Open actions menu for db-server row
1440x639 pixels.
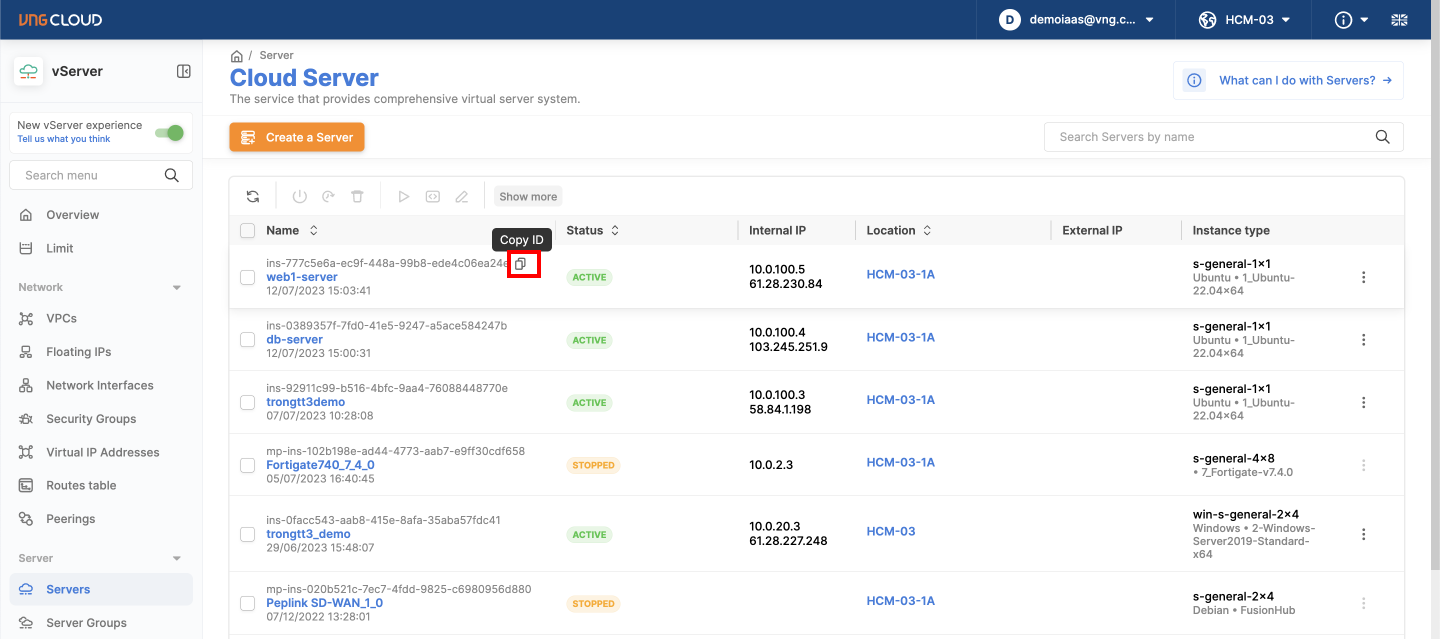[x=1363, y=340]
